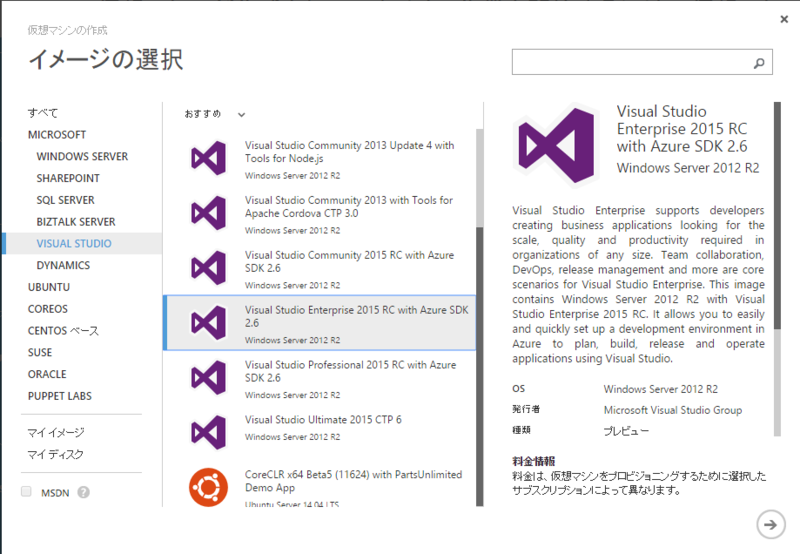Click イメージの選択 heading
Screen dimensions: 800x554
pyautogui.click(x=106, y=59)
